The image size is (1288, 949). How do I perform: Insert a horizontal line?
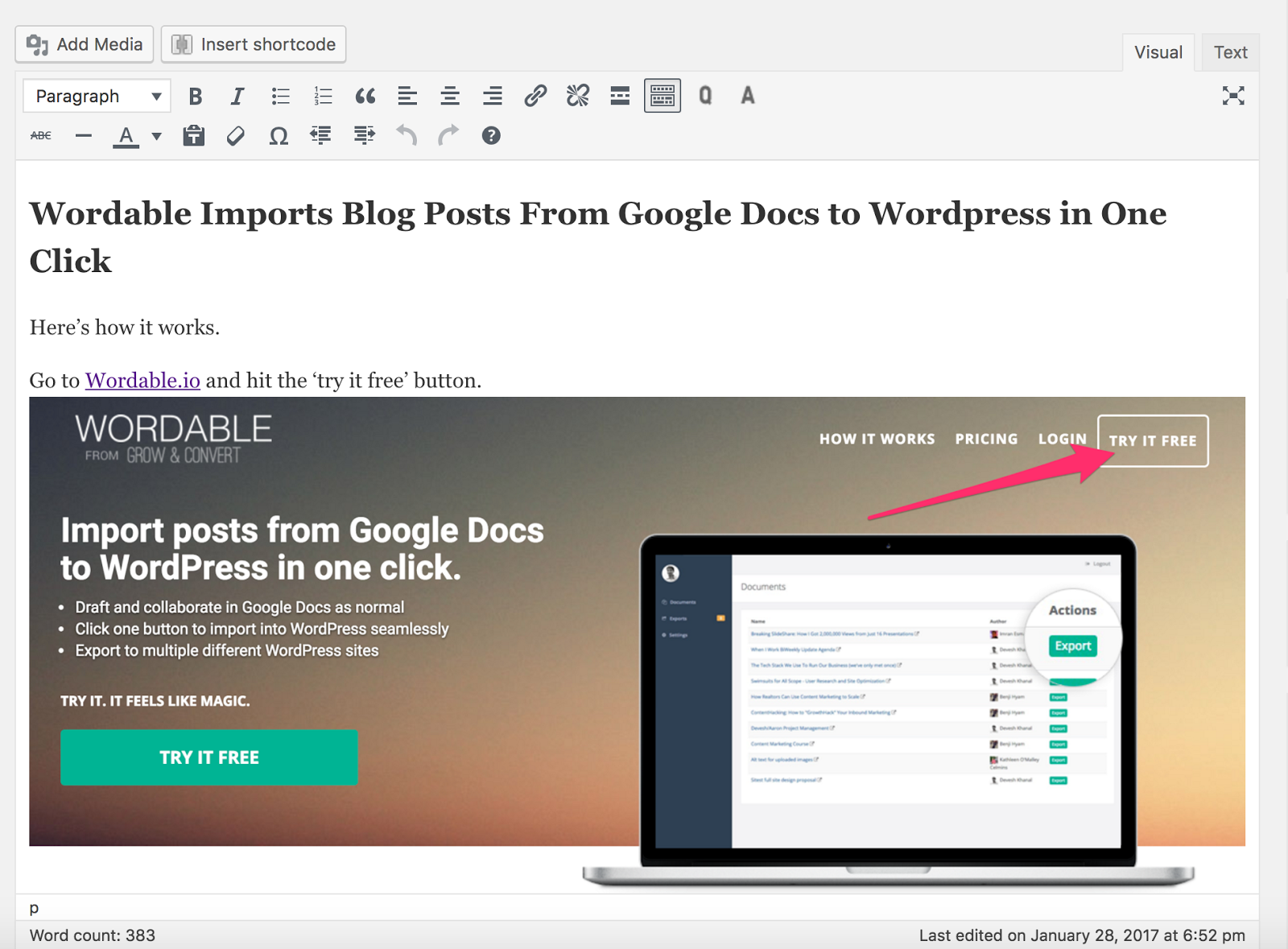pos(83,136)
